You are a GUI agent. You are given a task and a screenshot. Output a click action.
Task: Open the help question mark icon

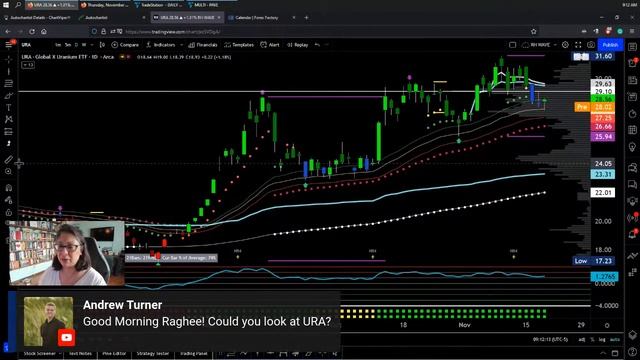coord(632,352)
